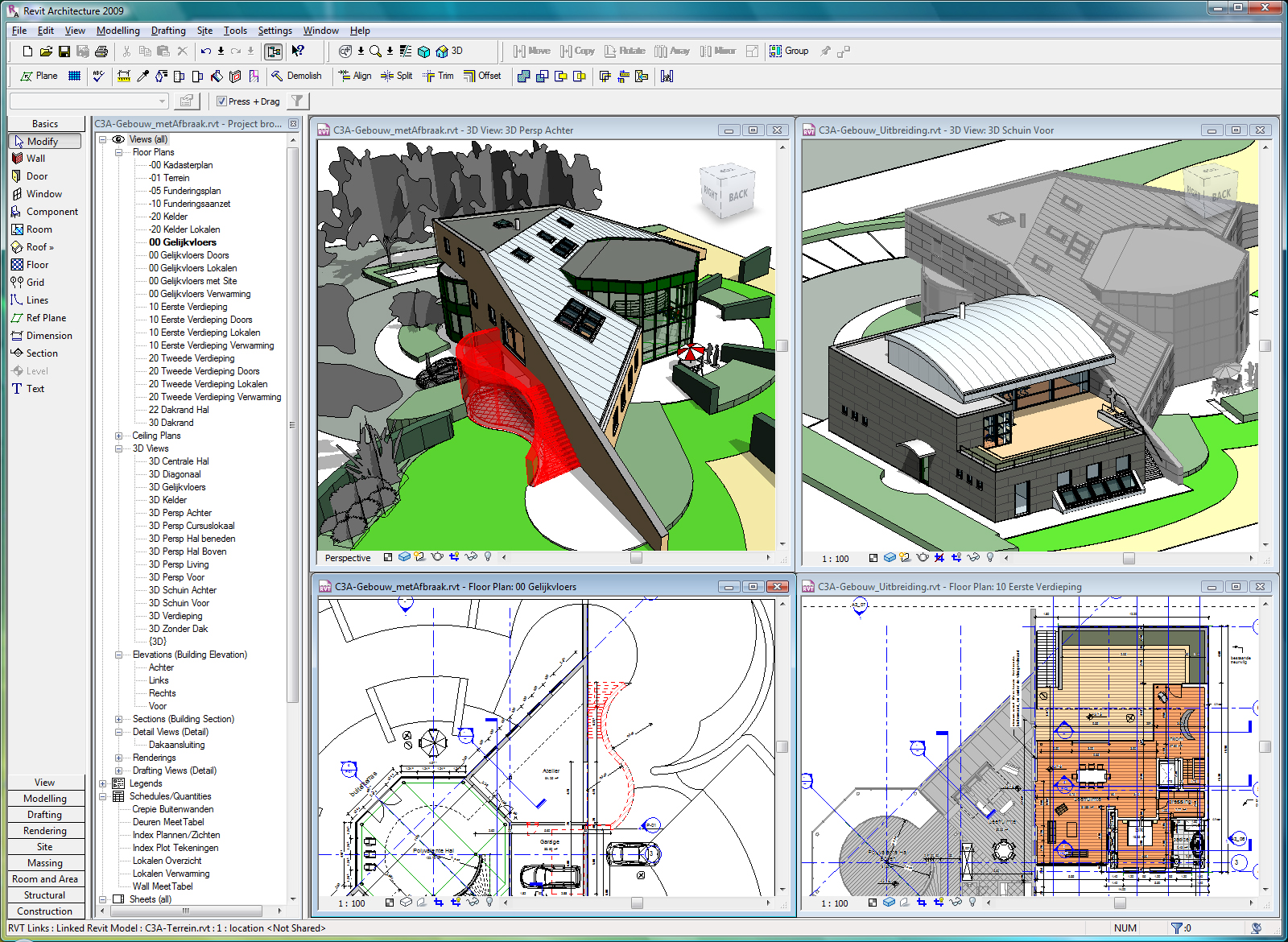The width and height of the screenshot is (1288, 942).
Task: Open the Site menu
Action: click(204, 31)
